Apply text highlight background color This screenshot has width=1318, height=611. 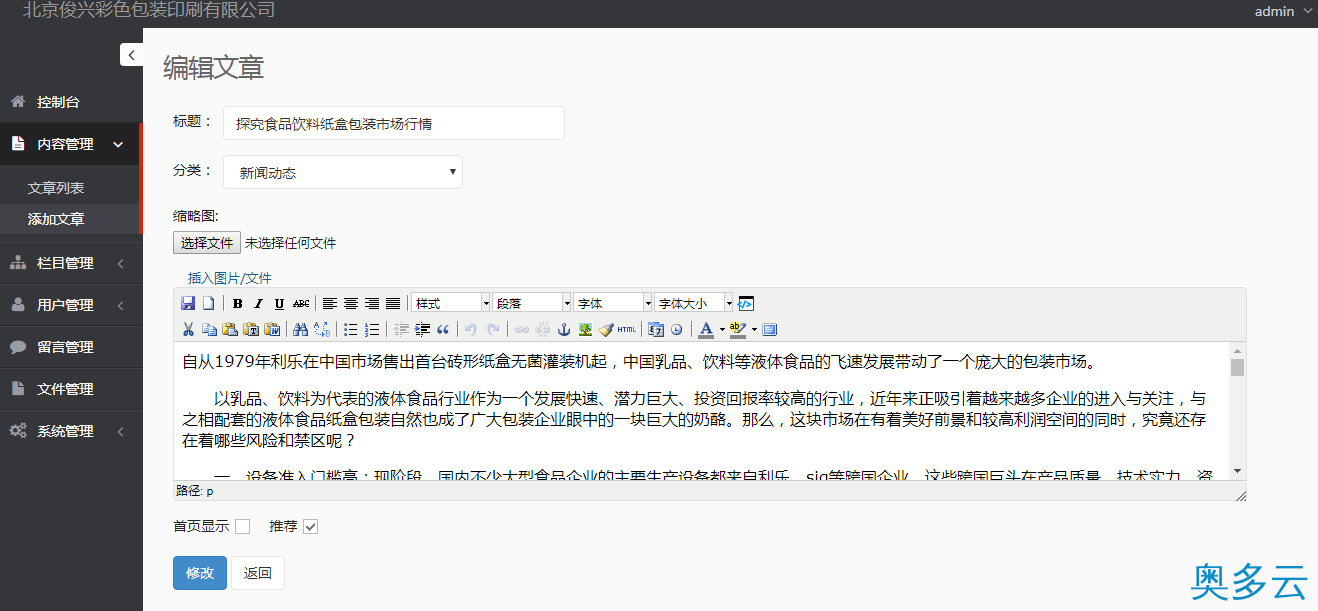(x=738, y=329)
